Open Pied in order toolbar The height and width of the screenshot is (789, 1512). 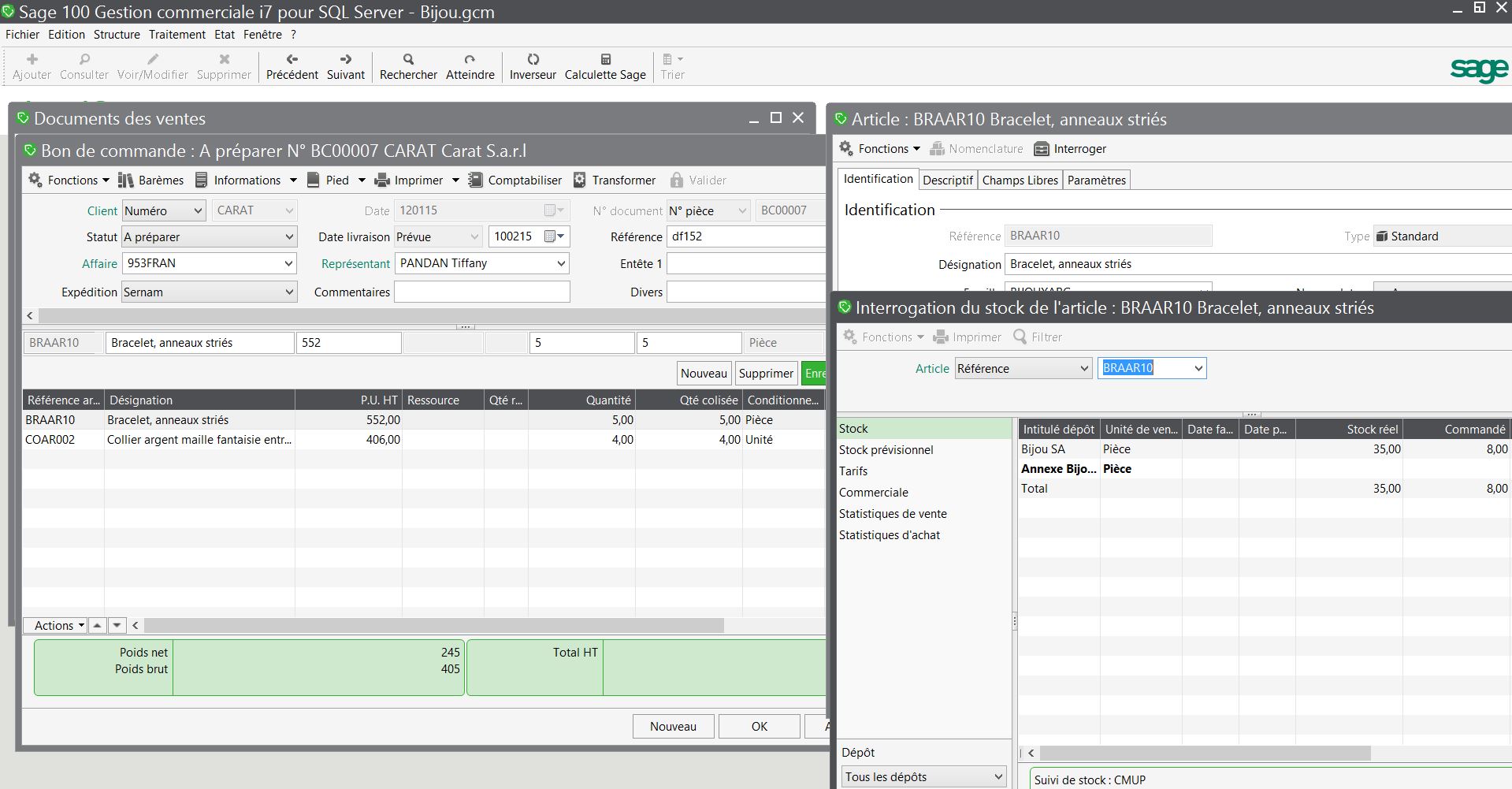click(336, 180)
